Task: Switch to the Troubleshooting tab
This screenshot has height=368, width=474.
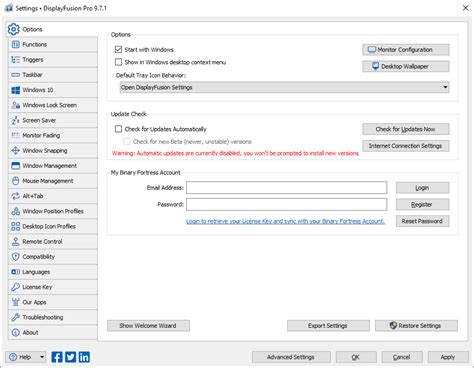Action: [53, 317]
